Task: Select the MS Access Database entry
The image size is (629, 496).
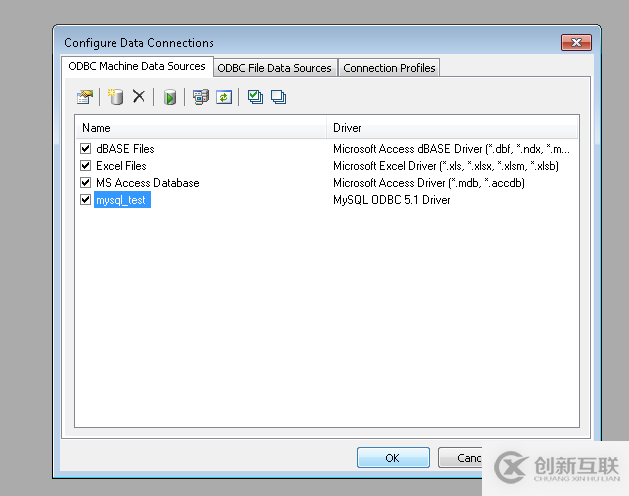Action: (x=148, y=183)
